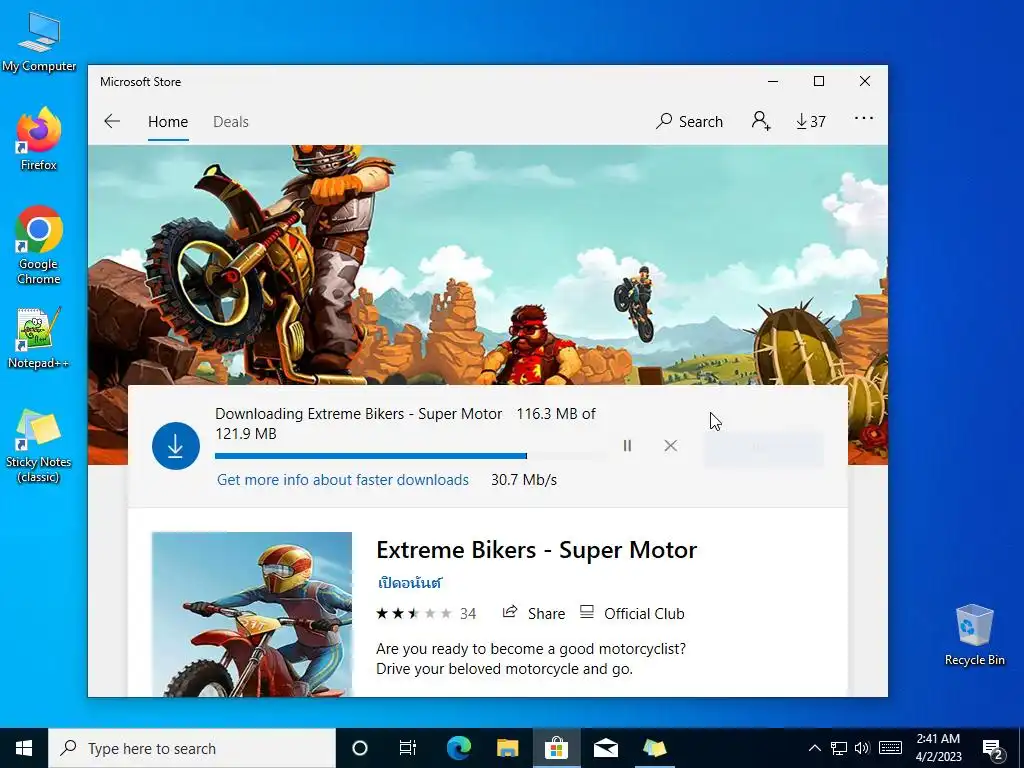Open the clock showing 2:41 AM
Screen dimensions: 1024x768
pyautogui.click(x=938, y=748)
